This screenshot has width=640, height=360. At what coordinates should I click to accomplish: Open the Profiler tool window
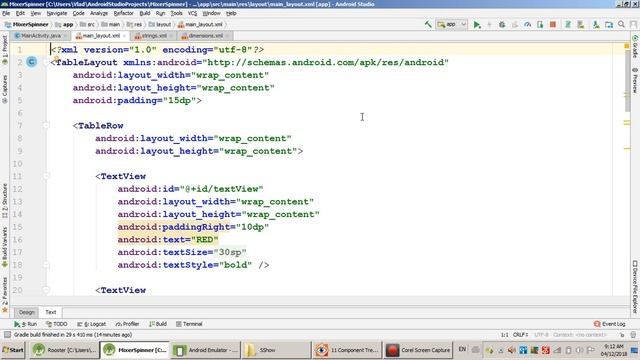coord(127,324)
